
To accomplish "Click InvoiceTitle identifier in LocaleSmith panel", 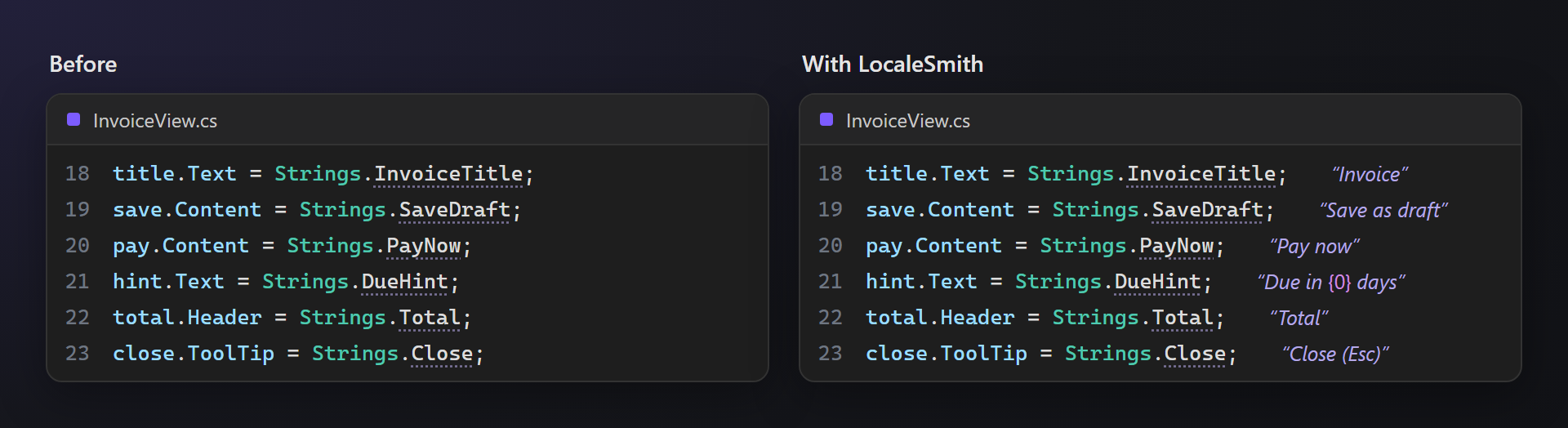I will coord(1201,174).
